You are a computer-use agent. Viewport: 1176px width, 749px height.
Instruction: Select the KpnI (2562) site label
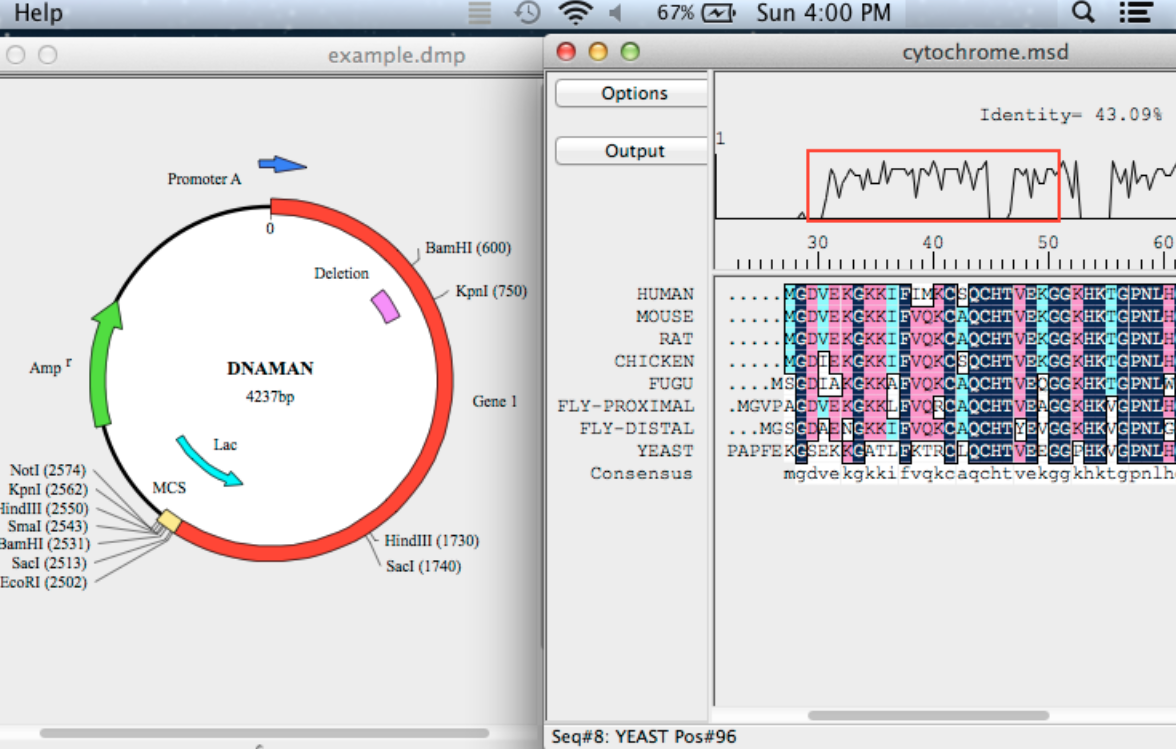(48, 490)
